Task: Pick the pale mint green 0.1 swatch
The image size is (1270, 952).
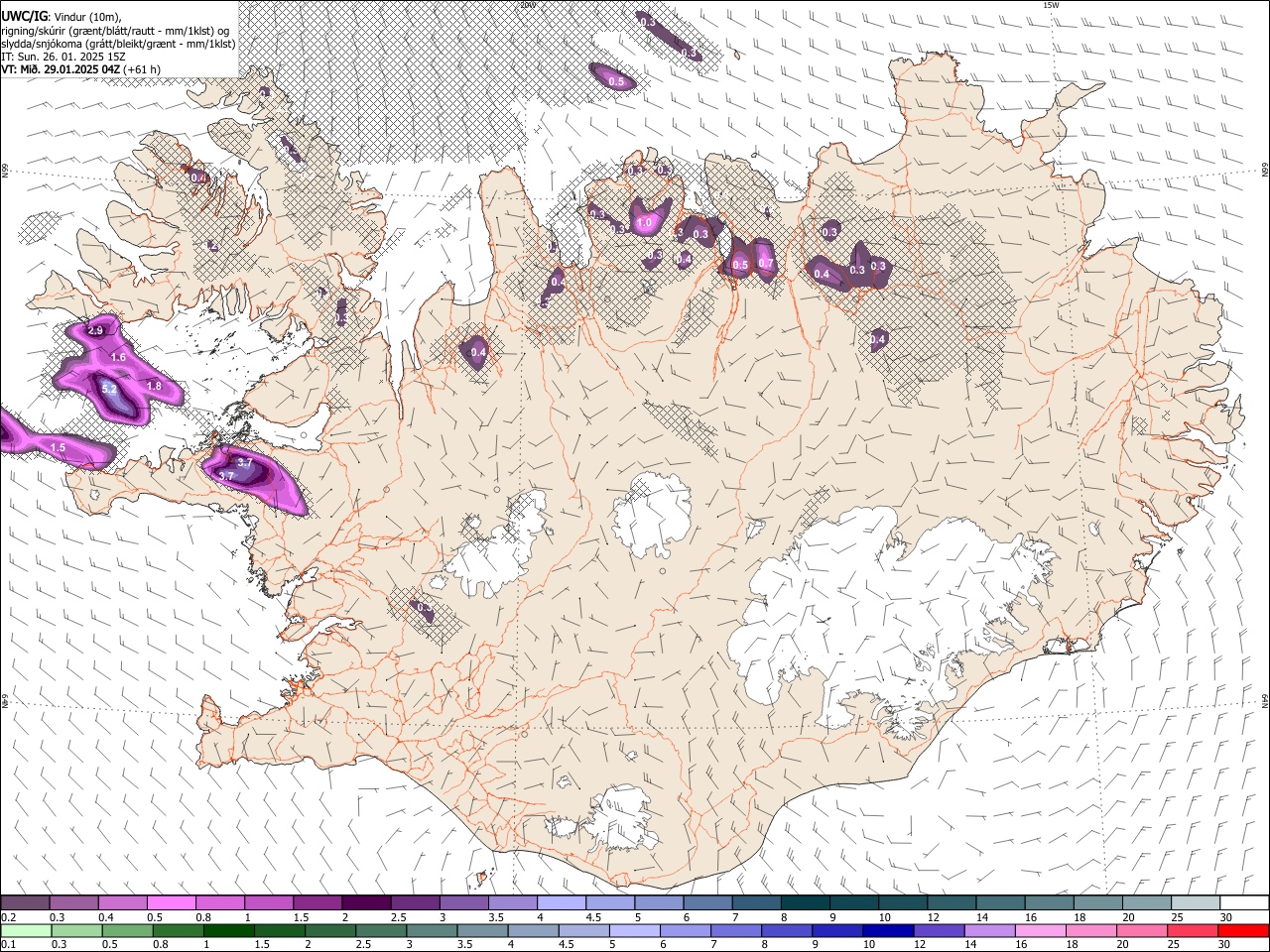Action: click(x=26, y=930)
